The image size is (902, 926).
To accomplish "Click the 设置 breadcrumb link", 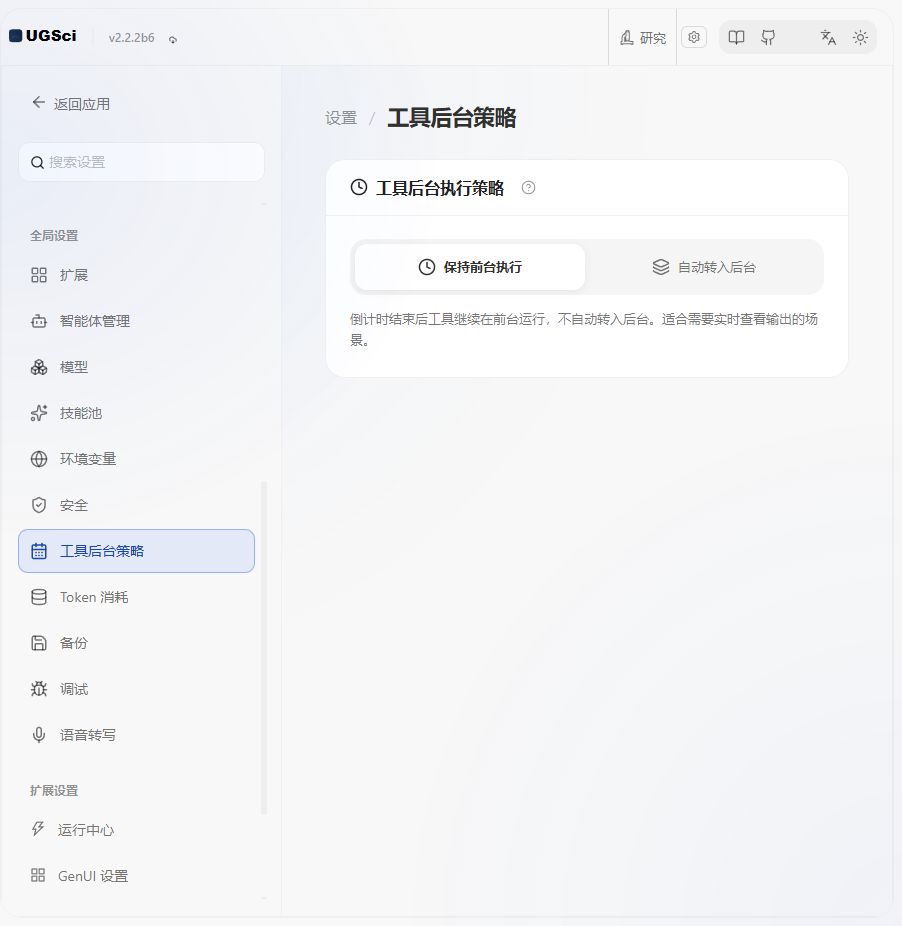I will click(x=341, y=118).
